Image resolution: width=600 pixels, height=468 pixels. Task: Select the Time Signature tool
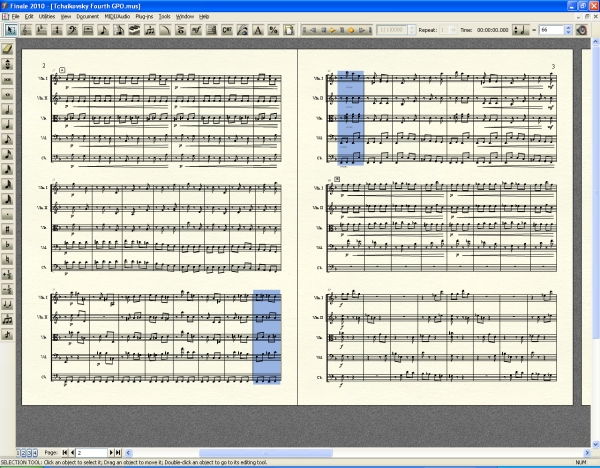(x=57, y=30)
